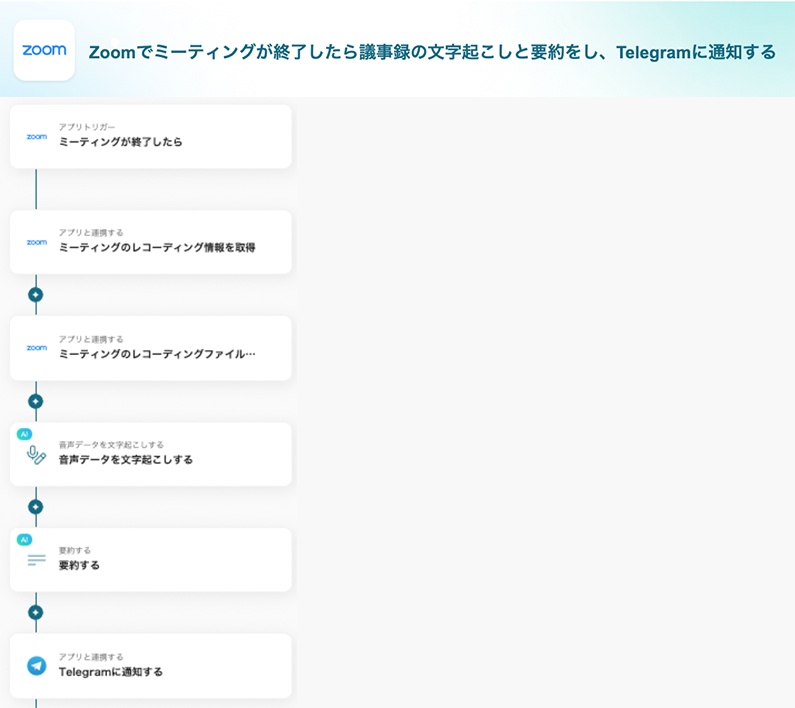795x708 pixels.
Task: Click Telegram icon on Telegramに通知する card
Action: tap(37, 666)
